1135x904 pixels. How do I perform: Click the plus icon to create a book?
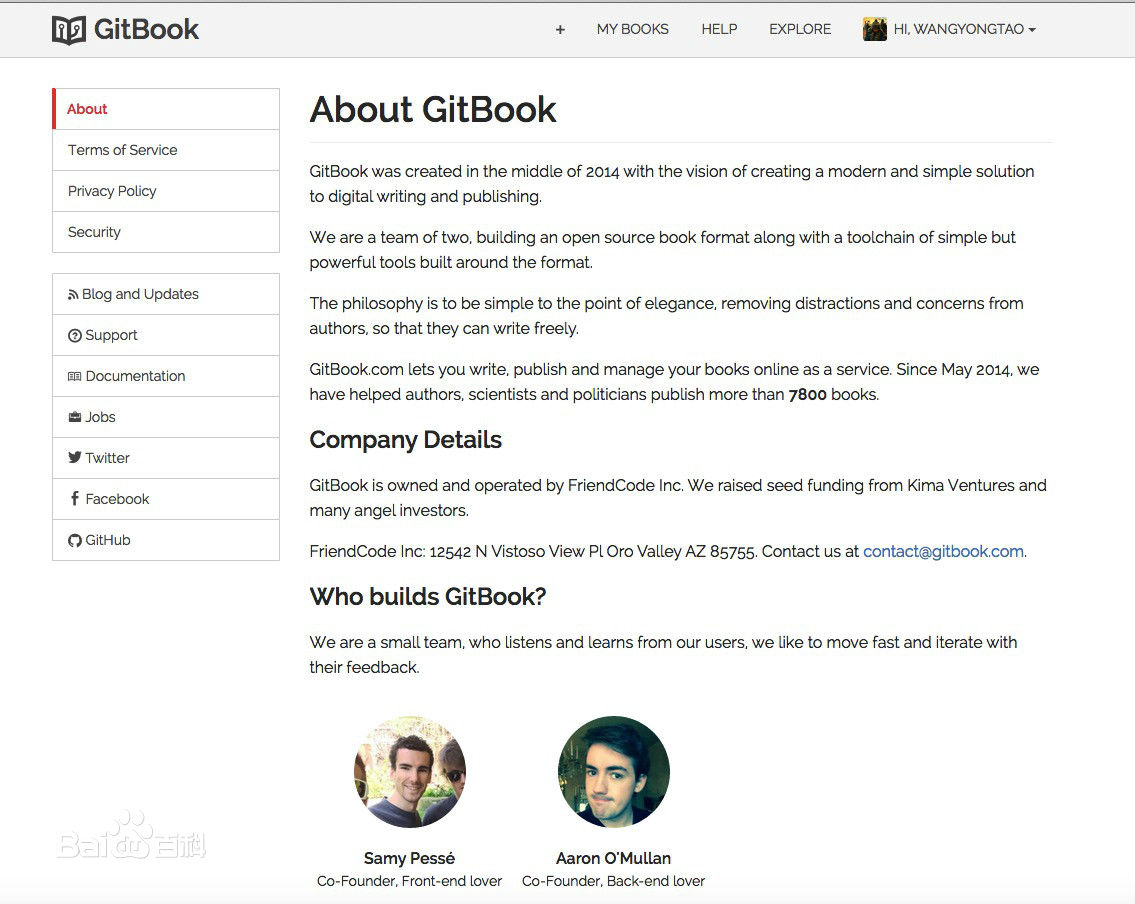click(560, 30)
